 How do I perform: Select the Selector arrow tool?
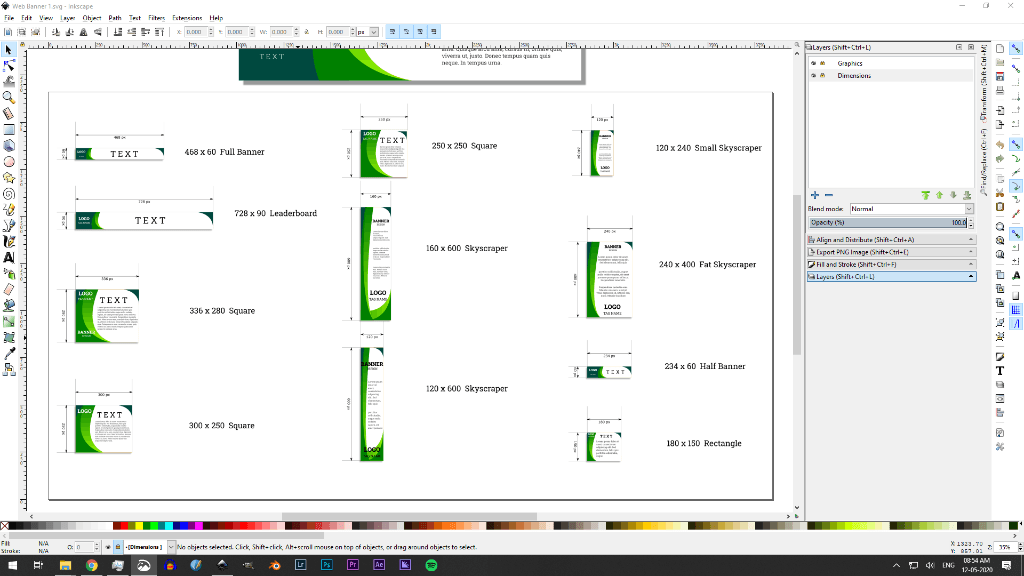pyautogui.click(x=7, y=47)
